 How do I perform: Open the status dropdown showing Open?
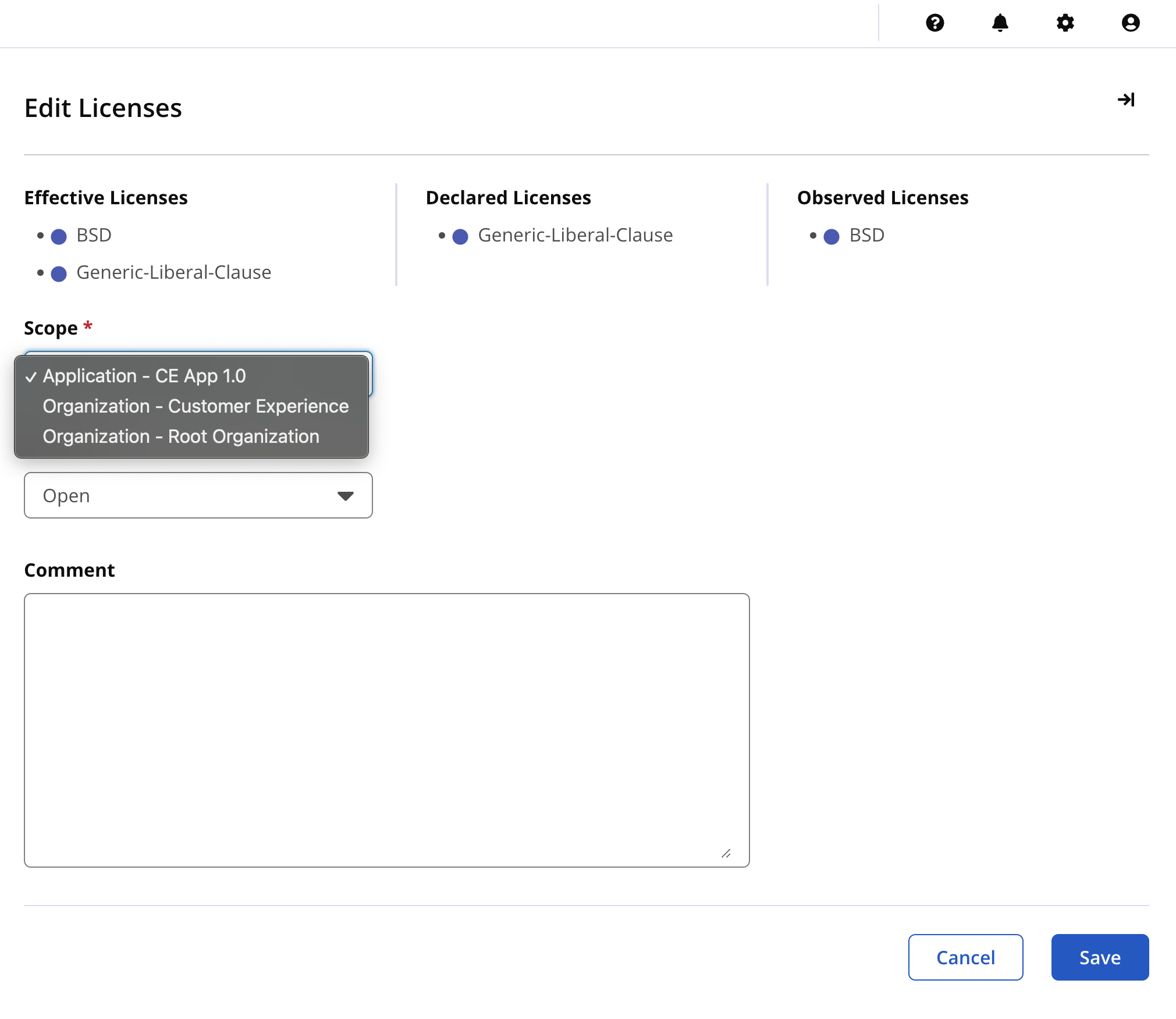pos(198,495)
